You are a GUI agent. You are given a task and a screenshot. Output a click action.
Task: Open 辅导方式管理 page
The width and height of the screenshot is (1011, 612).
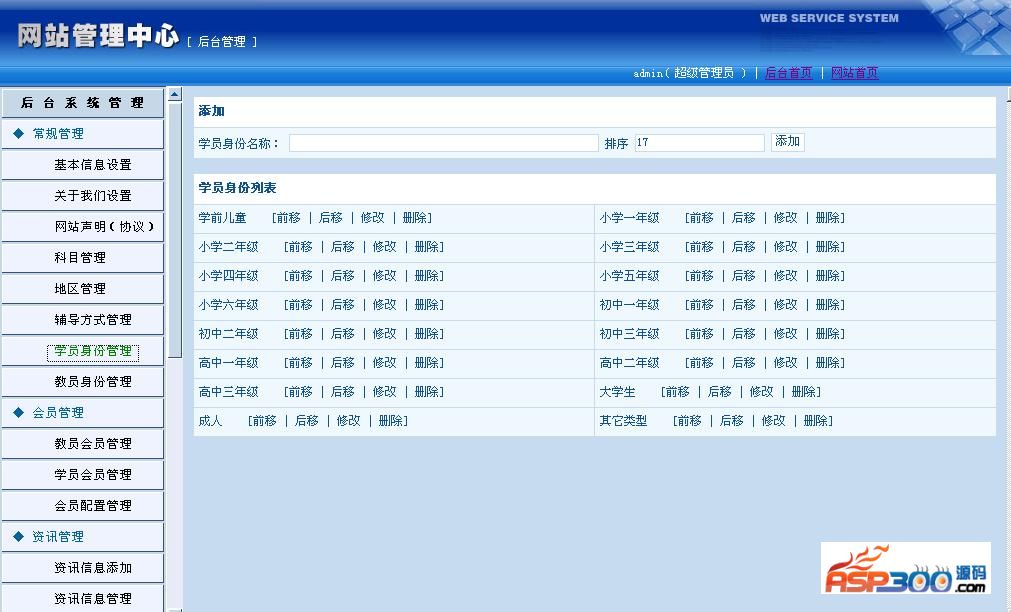(x=93, y=319)
